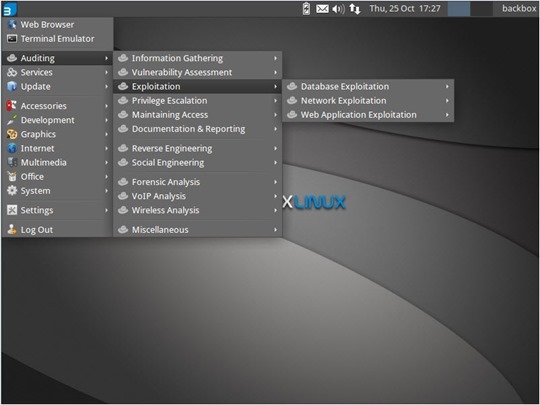Click the Internet globe icon

tap(12, 148)
